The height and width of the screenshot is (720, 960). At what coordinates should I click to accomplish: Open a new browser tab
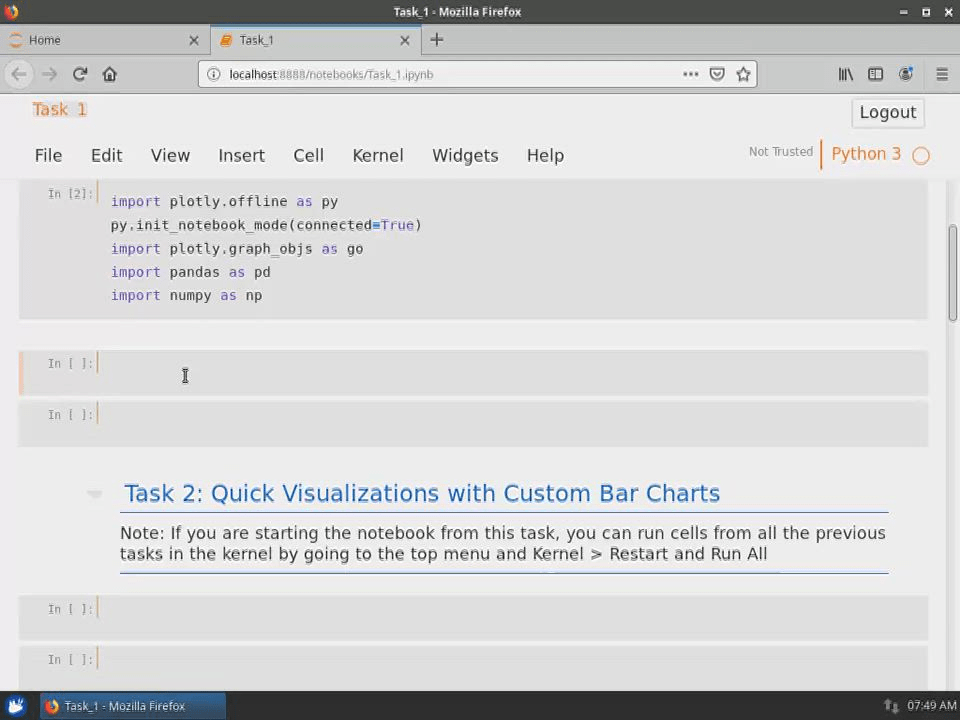[437, 40]
